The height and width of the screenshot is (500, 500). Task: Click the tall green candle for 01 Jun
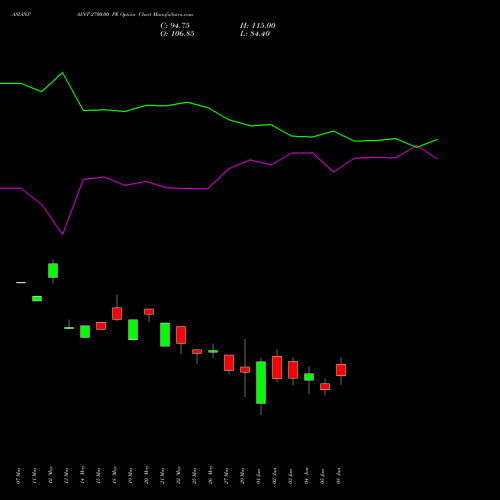[x=261, y=382]
